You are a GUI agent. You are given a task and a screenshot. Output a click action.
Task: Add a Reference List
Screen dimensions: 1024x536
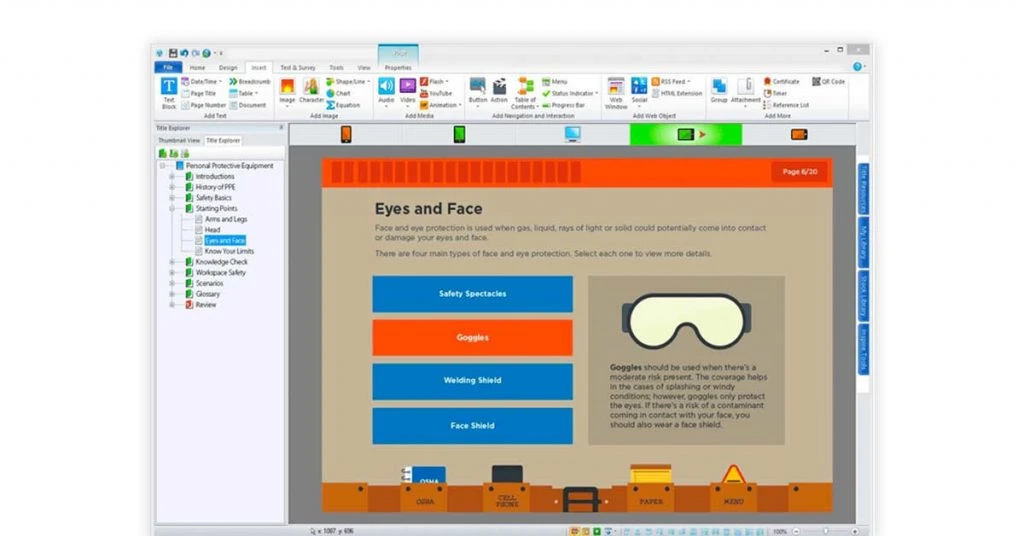click(x=786, y=105)
